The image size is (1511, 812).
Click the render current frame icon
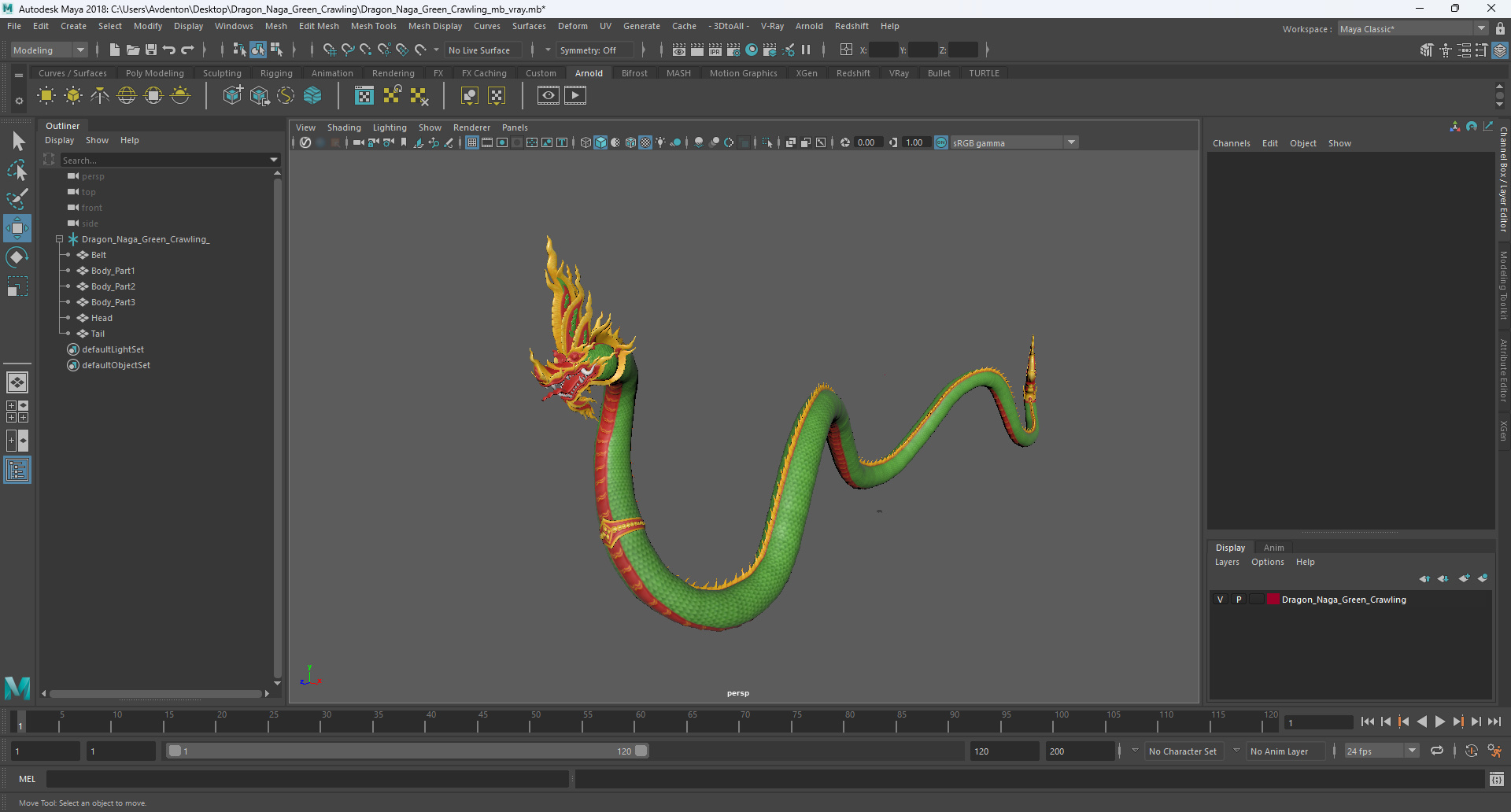(x=697, y=50)
